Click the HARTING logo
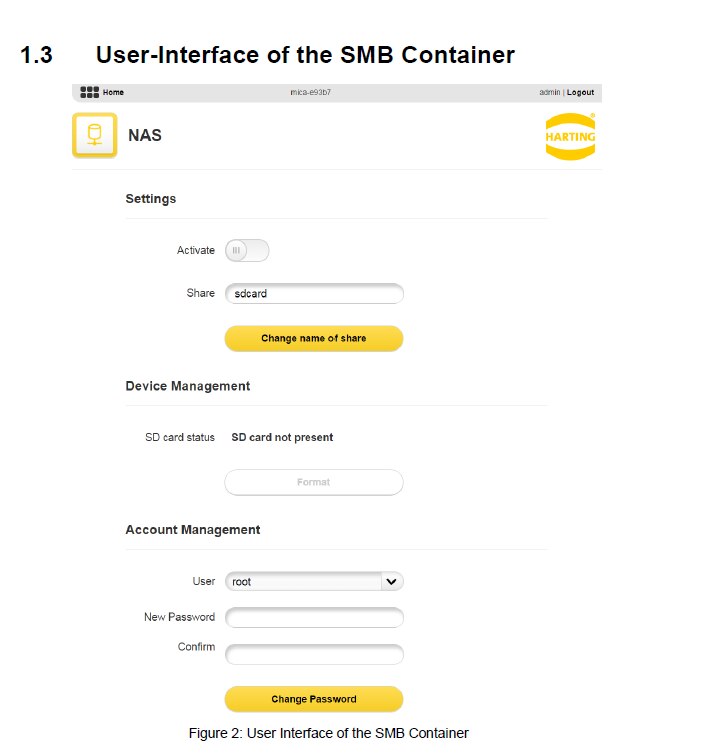Viewport: 703px width, 755px height. tap(570, 136)
